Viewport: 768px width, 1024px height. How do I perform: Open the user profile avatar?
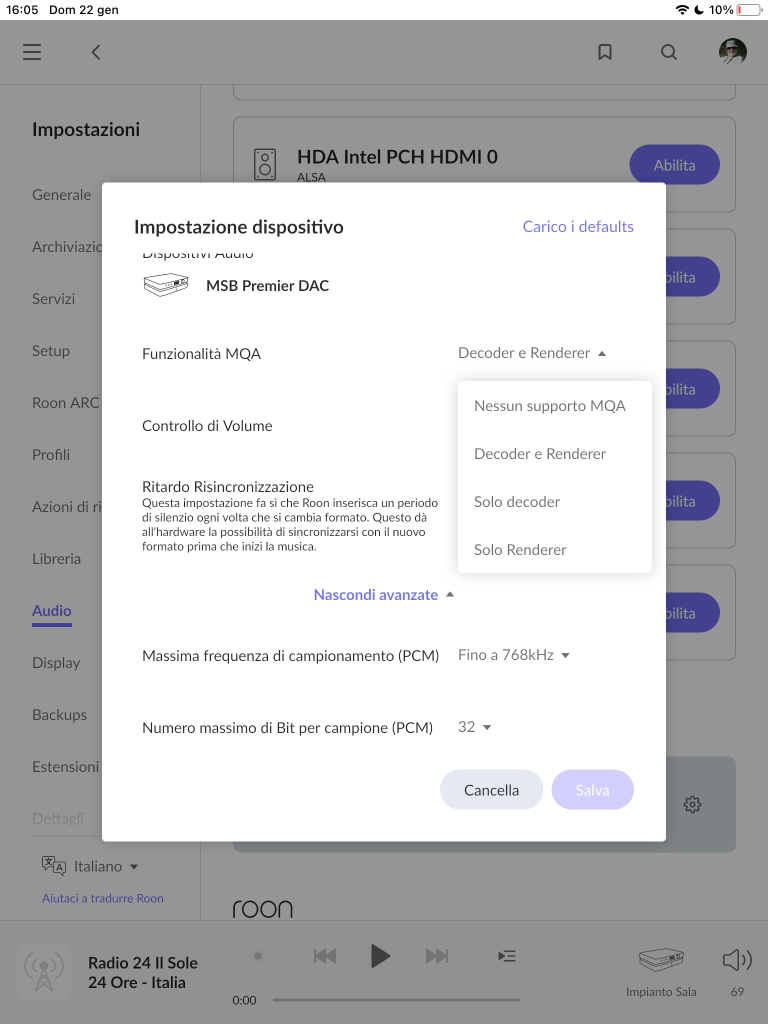pos(733,52)
